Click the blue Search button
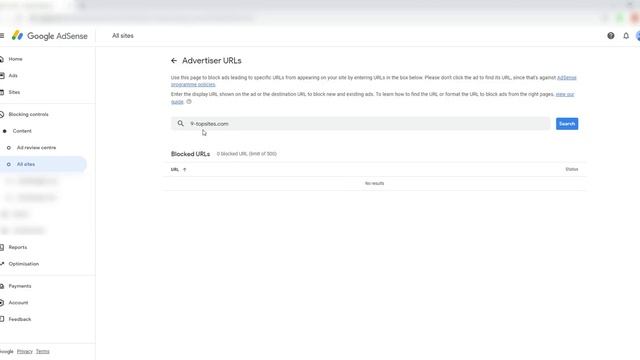The height and width of the screenshot is (360, 640). coord(567,124)
